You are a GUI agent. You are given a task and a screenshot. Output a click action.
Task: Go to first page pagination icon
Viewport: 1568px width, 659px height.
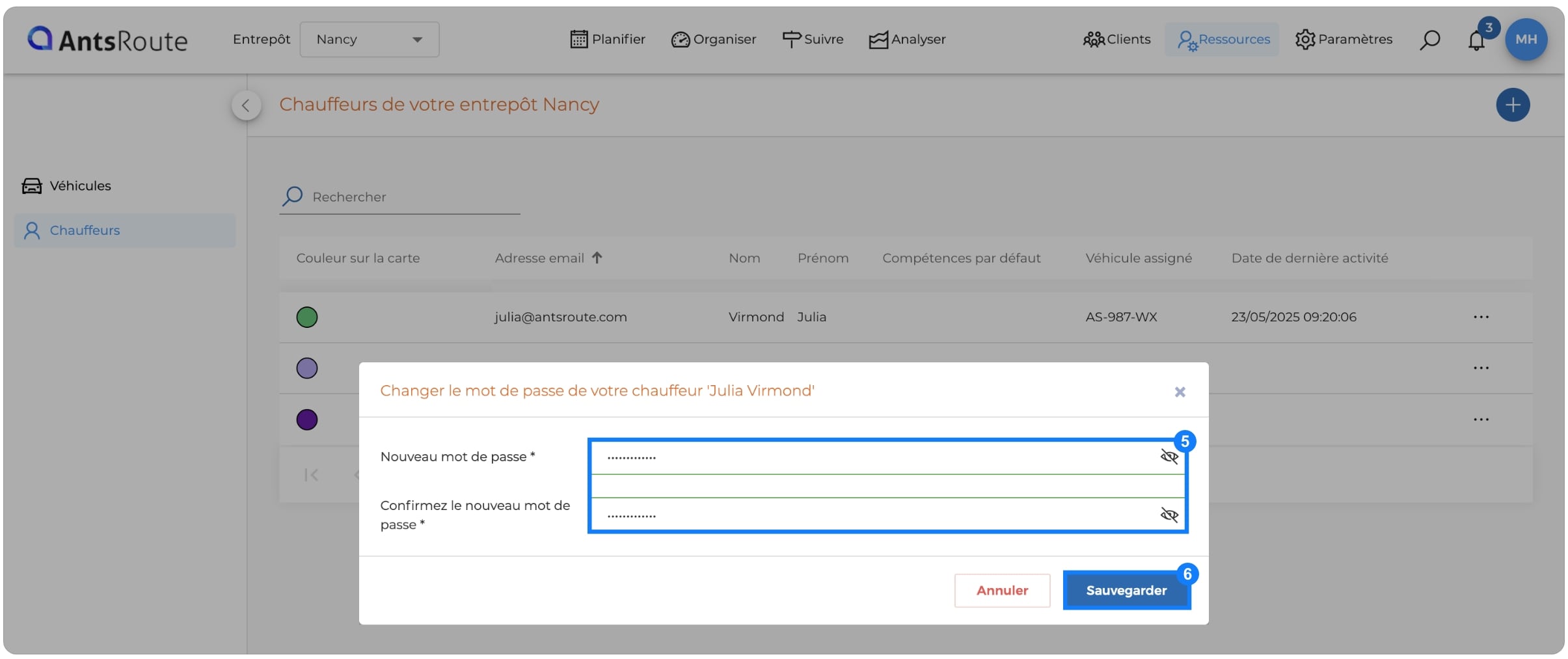click(311, 475)
